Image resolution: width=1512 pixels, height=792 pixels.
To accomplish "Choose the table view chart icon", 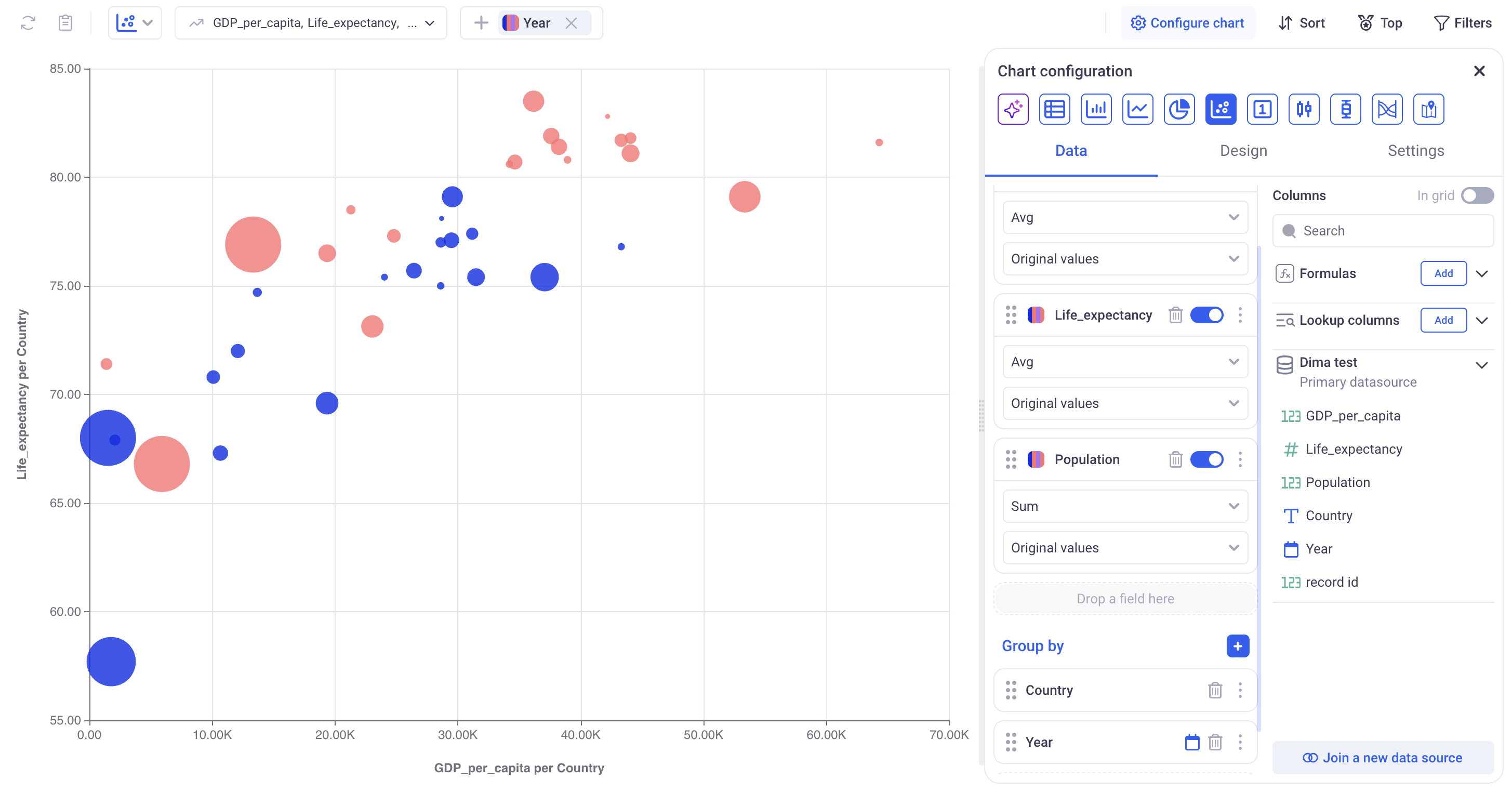I will tap(1054, 109).
